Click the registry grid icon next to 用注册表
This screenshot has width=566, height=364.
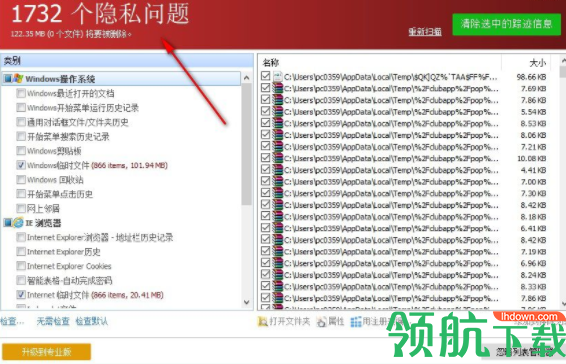(x=356, y=321)
